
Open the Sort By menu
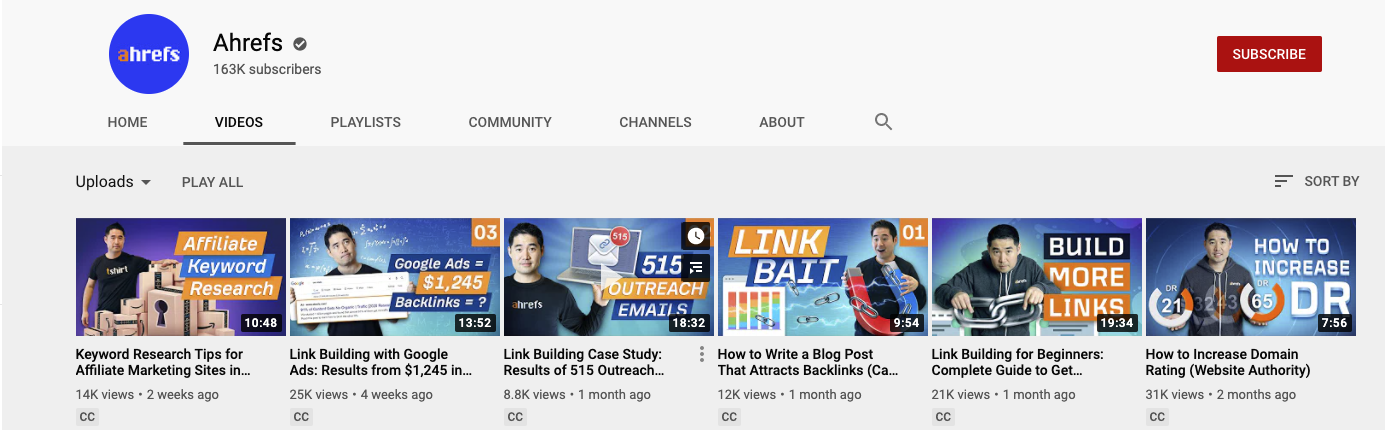(x=1317, y=181)
